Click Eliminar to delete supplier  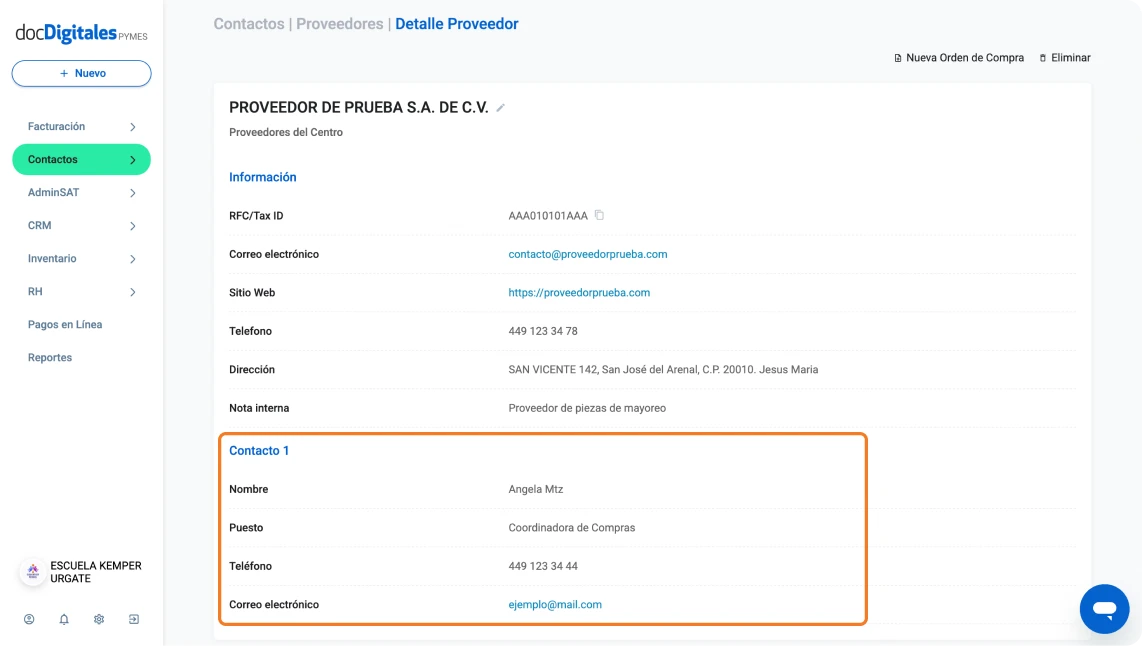1065,58
